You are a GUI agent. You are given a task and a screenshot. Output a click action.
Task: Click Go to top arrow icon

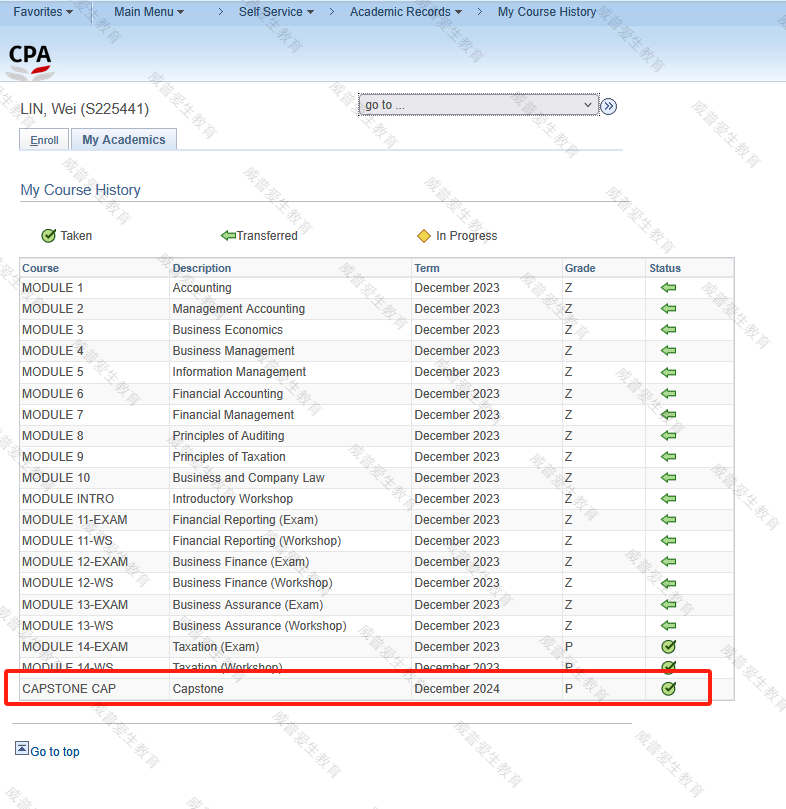tap(22, 748)
